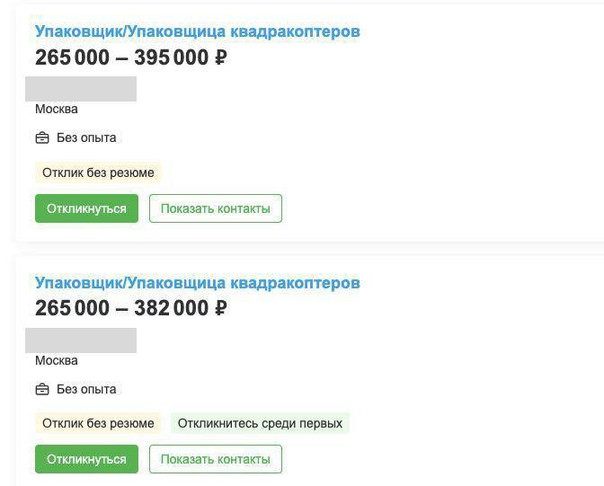Click the ruble sign after 382 000

click(x=221, y=308)
